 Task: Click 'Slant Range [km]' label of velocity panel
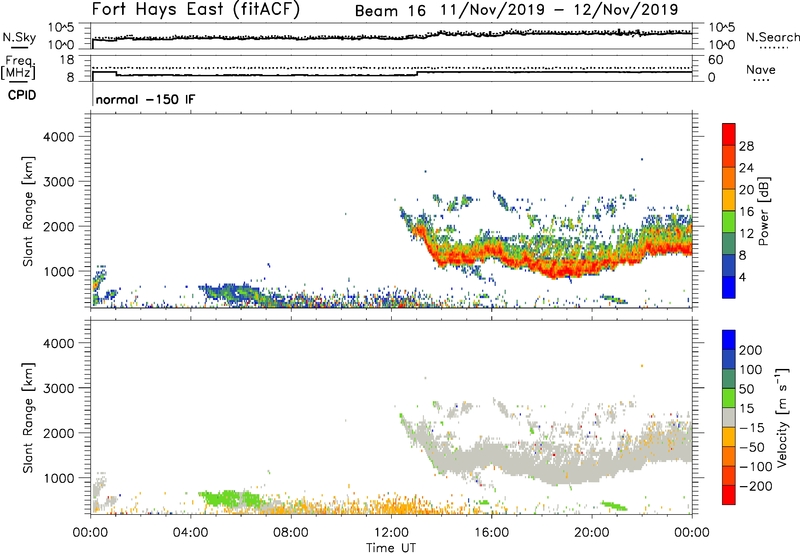28,418
